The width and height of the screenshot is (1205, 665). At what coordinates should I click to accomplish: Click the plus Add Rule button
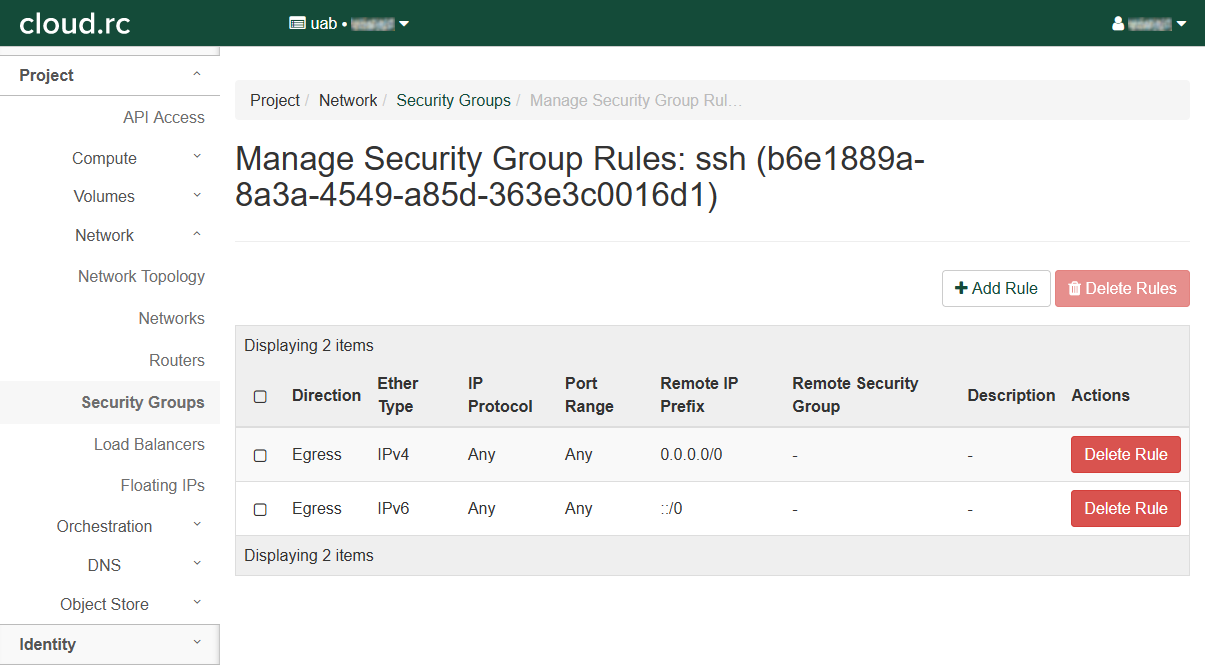(996, 288)
